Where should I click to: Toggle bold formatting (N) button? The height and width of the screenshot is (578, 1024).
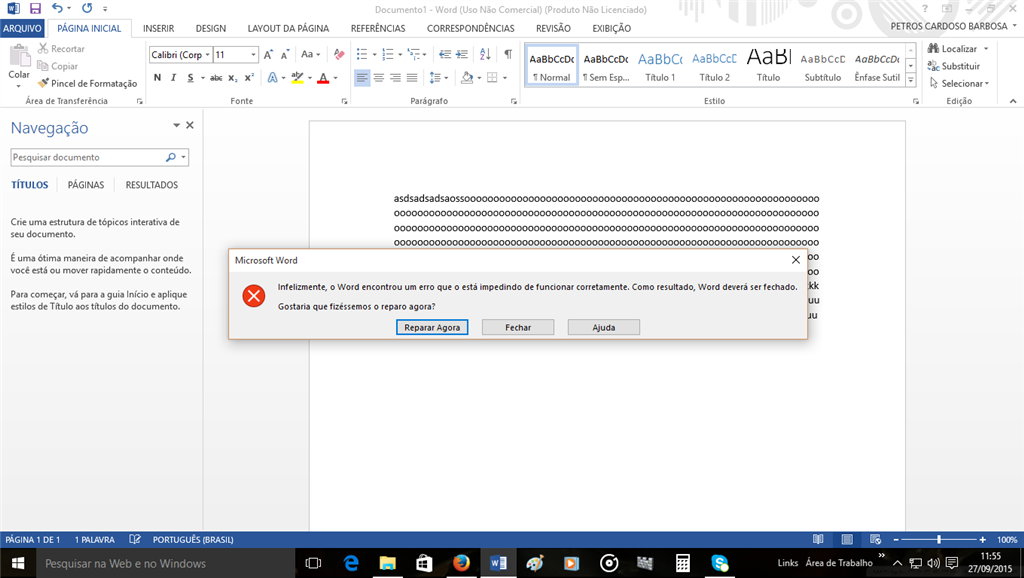click(x=157, y=78)
